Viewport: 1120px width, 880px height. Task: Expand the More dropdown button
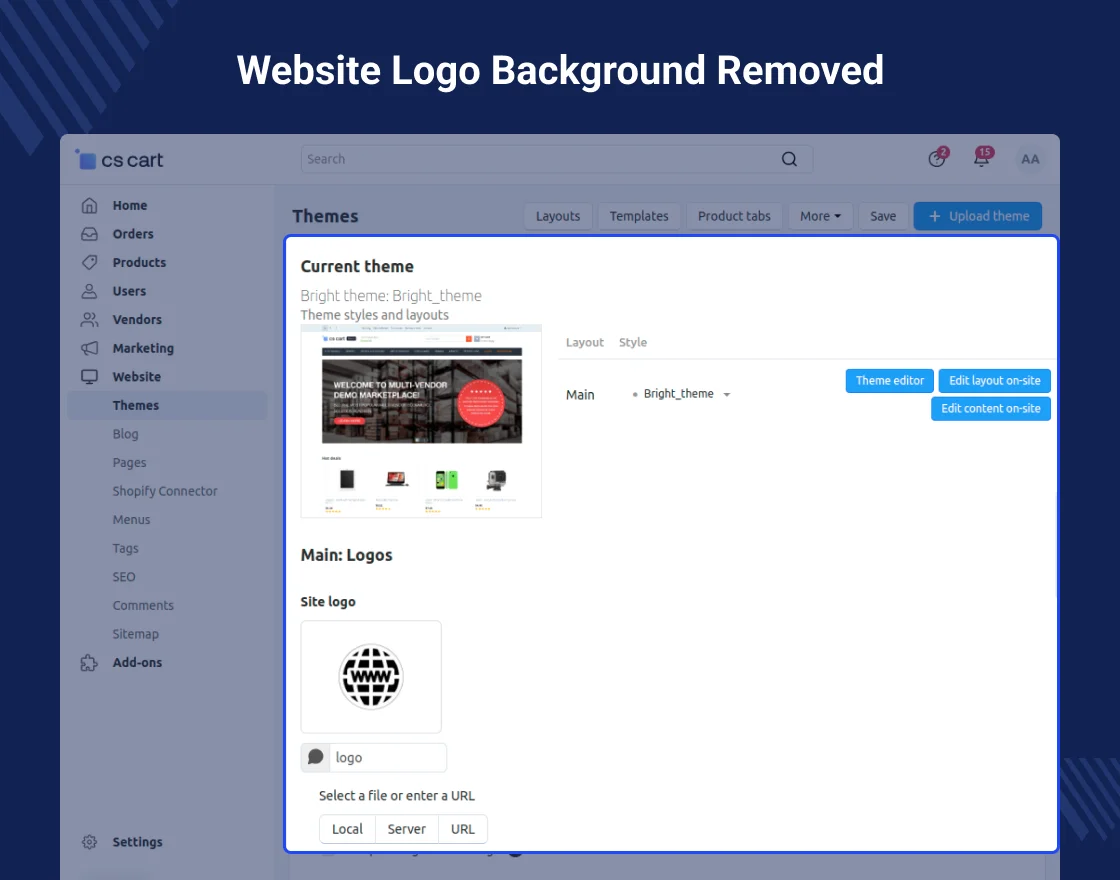coord(819,216)
